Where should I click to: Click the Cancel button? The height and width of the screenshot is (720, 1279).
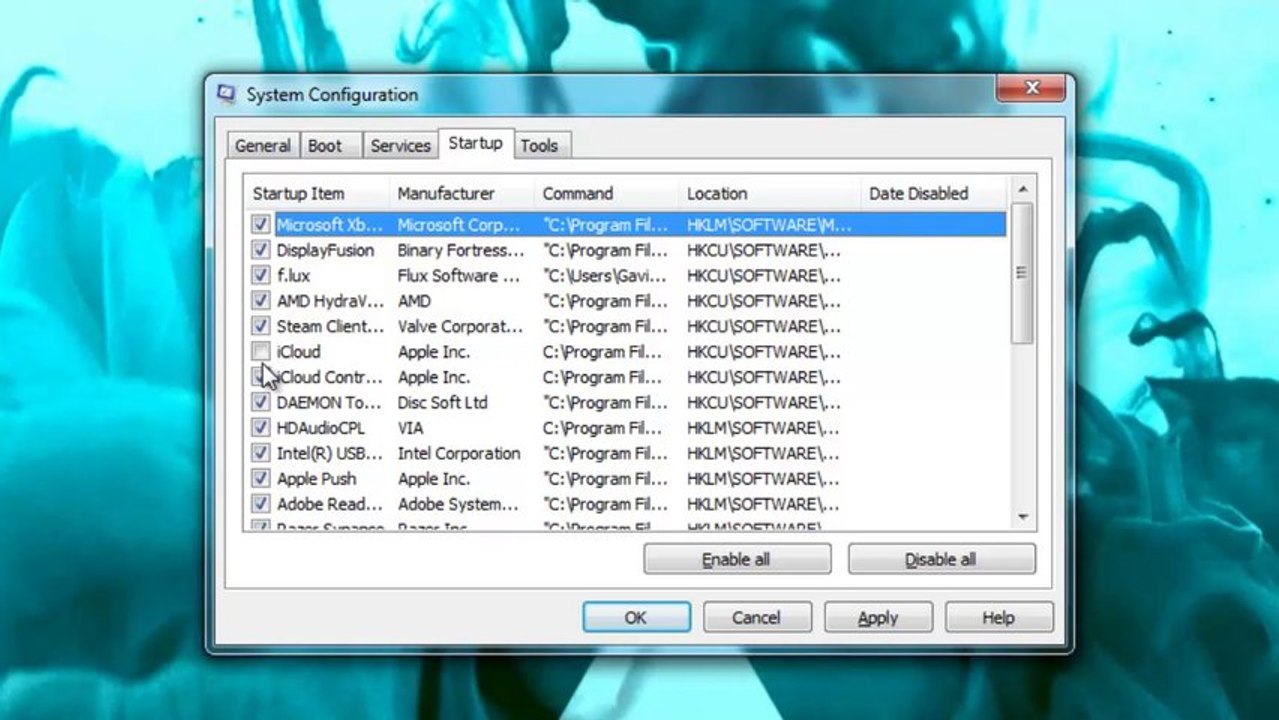tap(756, 618)
